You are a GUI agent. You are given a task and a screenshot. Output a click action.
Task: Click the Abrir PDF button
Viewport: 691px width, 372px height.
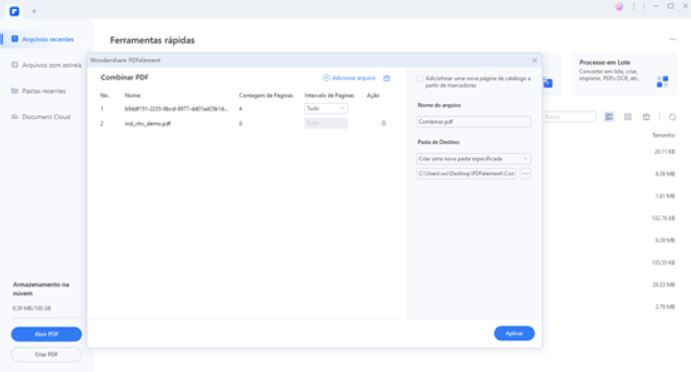pyautogui.click(x=46, y=334)
